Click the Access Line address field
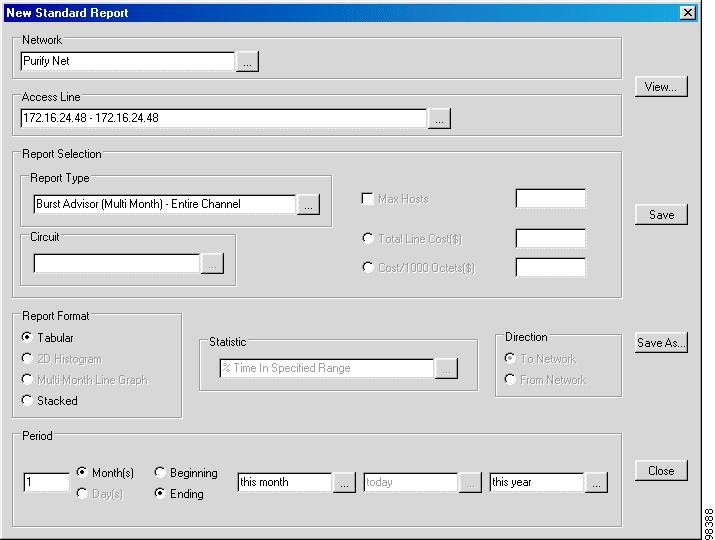Image resolution: width=715 pixels, height=540 pixels. point(224,118)
